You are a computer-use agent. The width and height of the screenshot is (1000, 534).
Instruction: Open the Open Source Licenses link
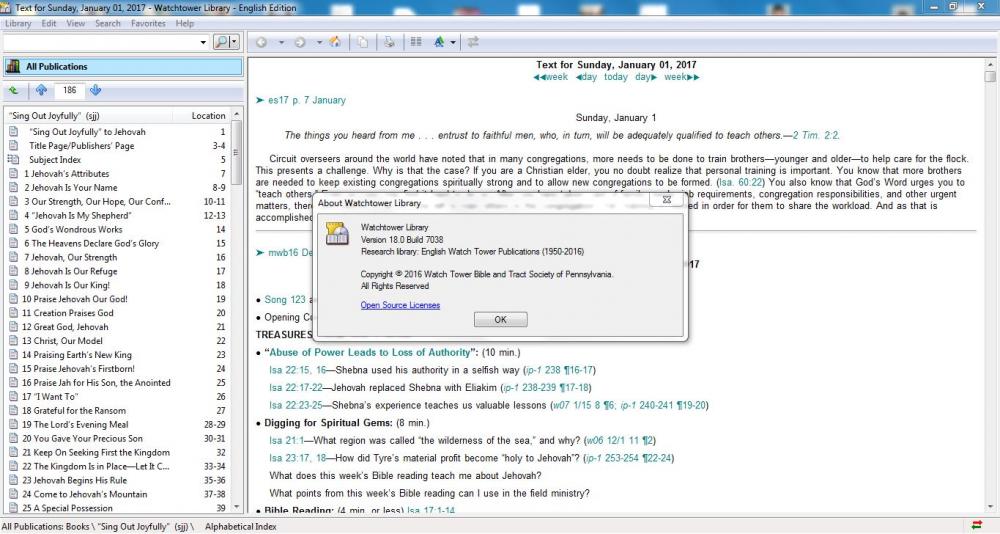[x=400, y=305]
